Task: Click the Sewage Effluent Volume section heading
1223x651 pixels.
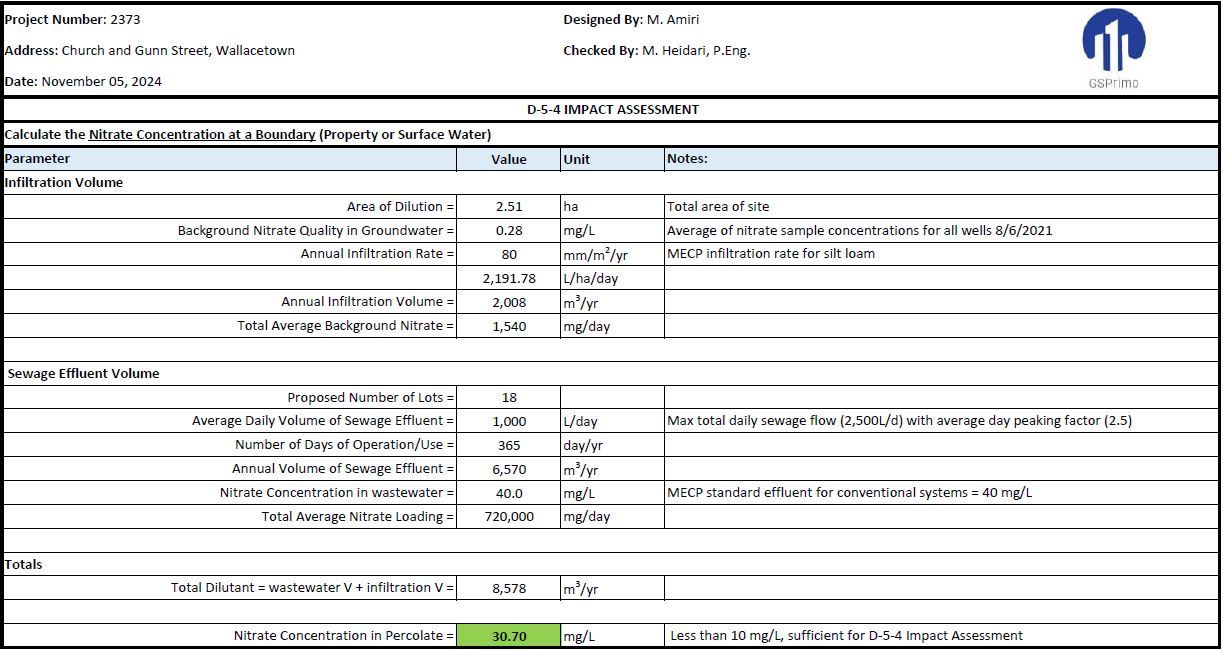Action: pos(83,374)
